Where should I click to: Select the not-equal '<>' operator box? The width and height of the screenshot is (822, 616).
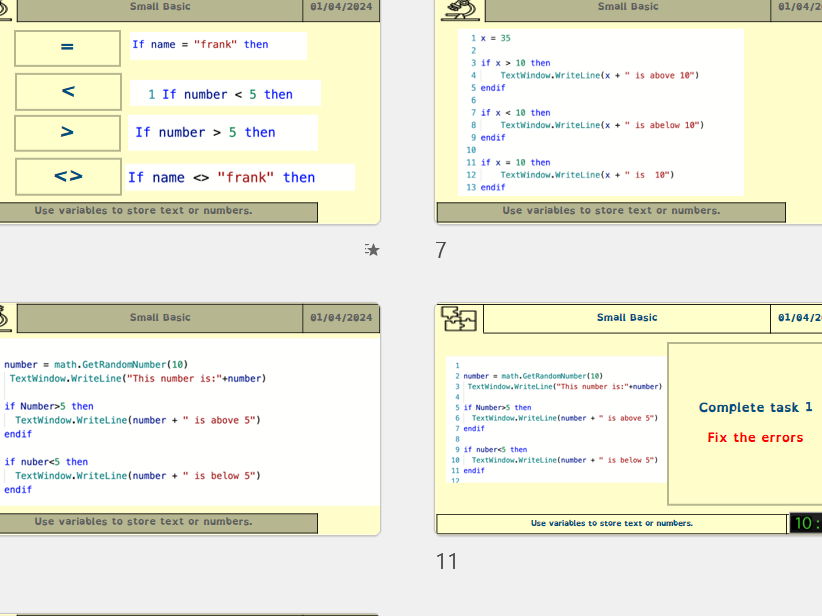(66, 174)
